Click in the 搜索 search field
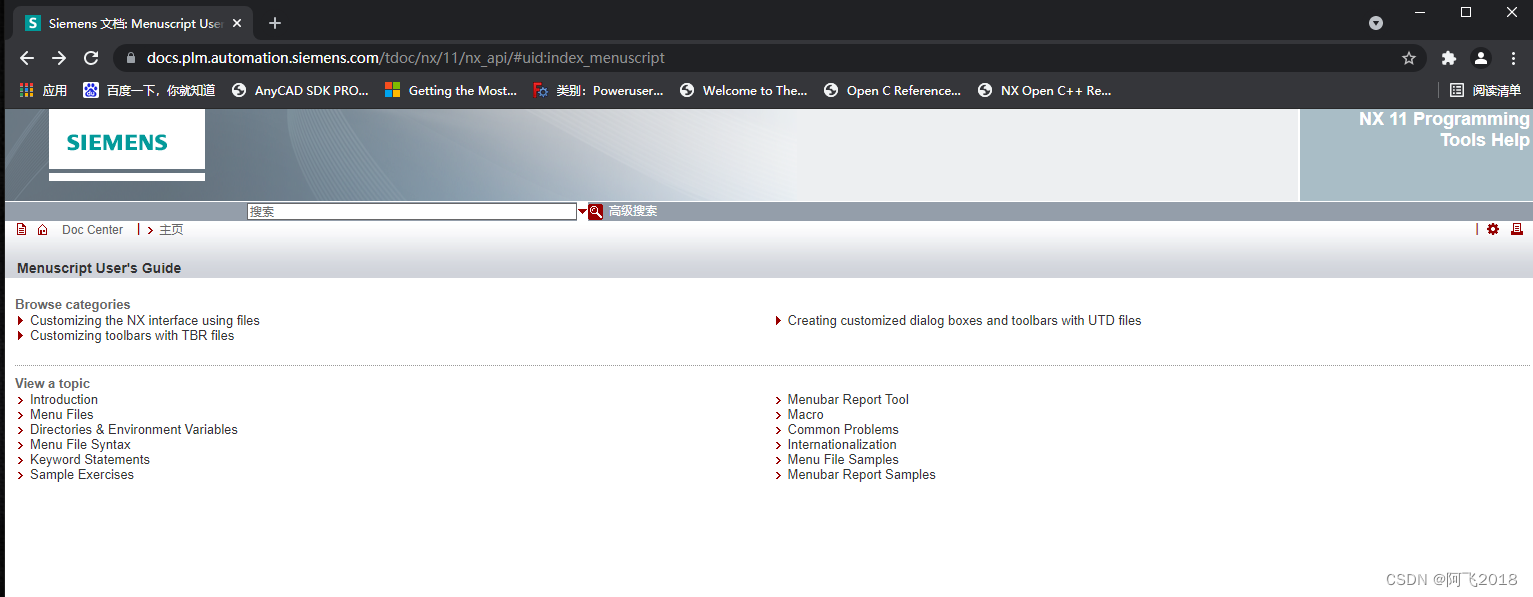 click(x=412, y=212)
